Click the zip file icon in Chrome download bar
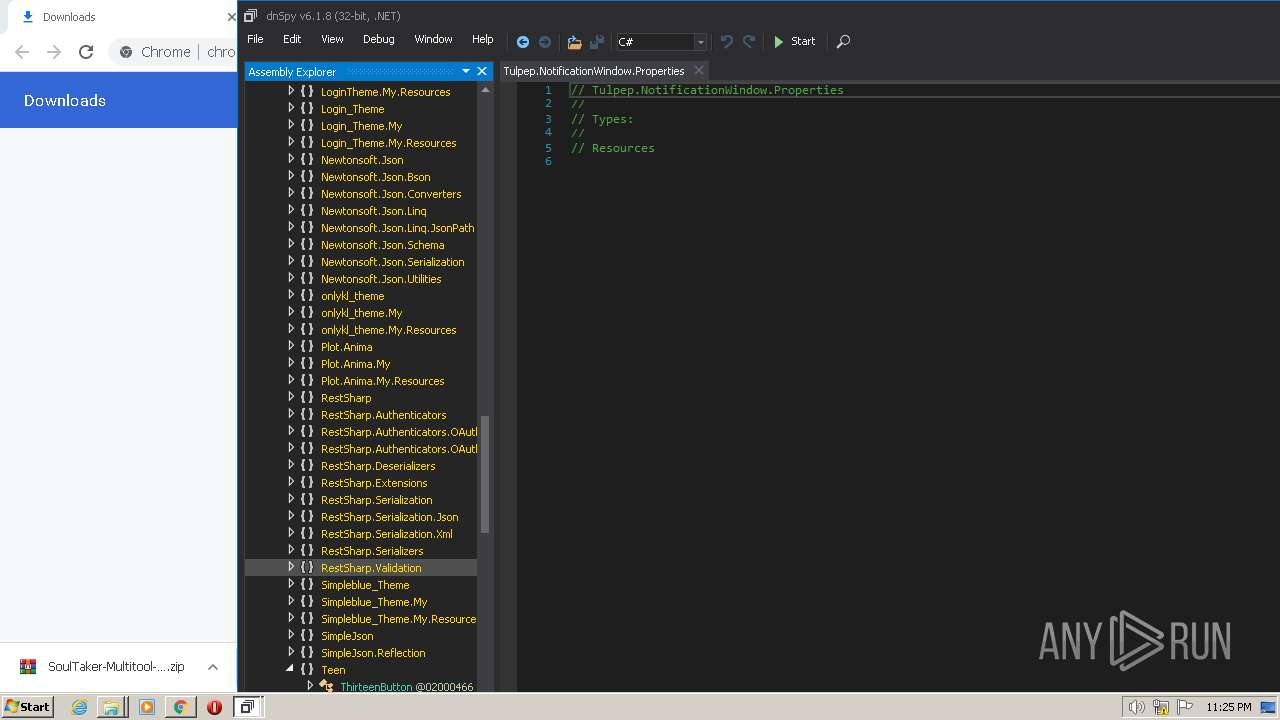This screenshot has width=1280, height=720. tap(28, 667)
